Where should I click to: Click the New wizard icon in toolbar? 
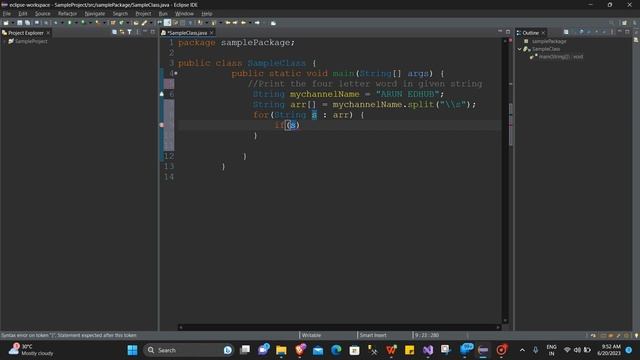(7, 23)
